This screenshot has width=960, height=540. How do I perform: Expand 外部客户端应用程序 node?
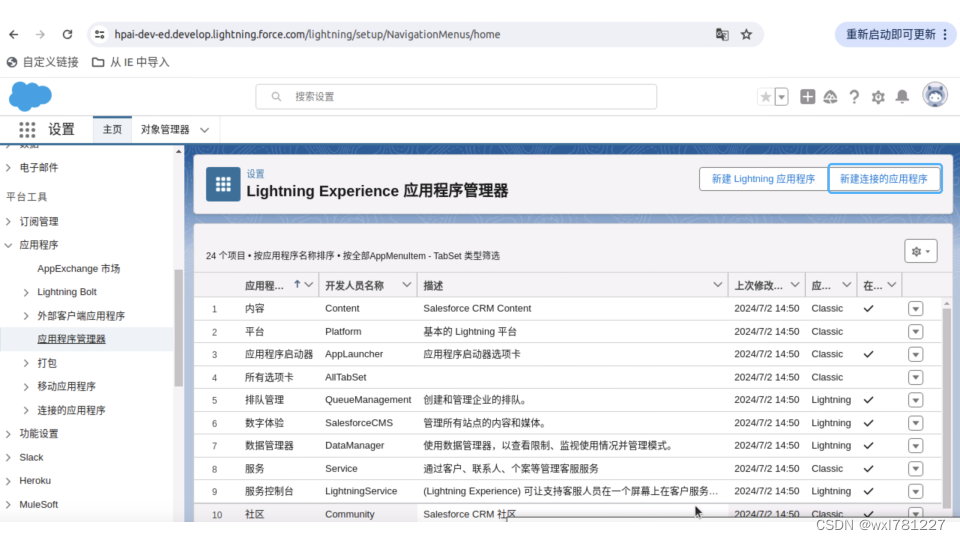coord(26,316)
